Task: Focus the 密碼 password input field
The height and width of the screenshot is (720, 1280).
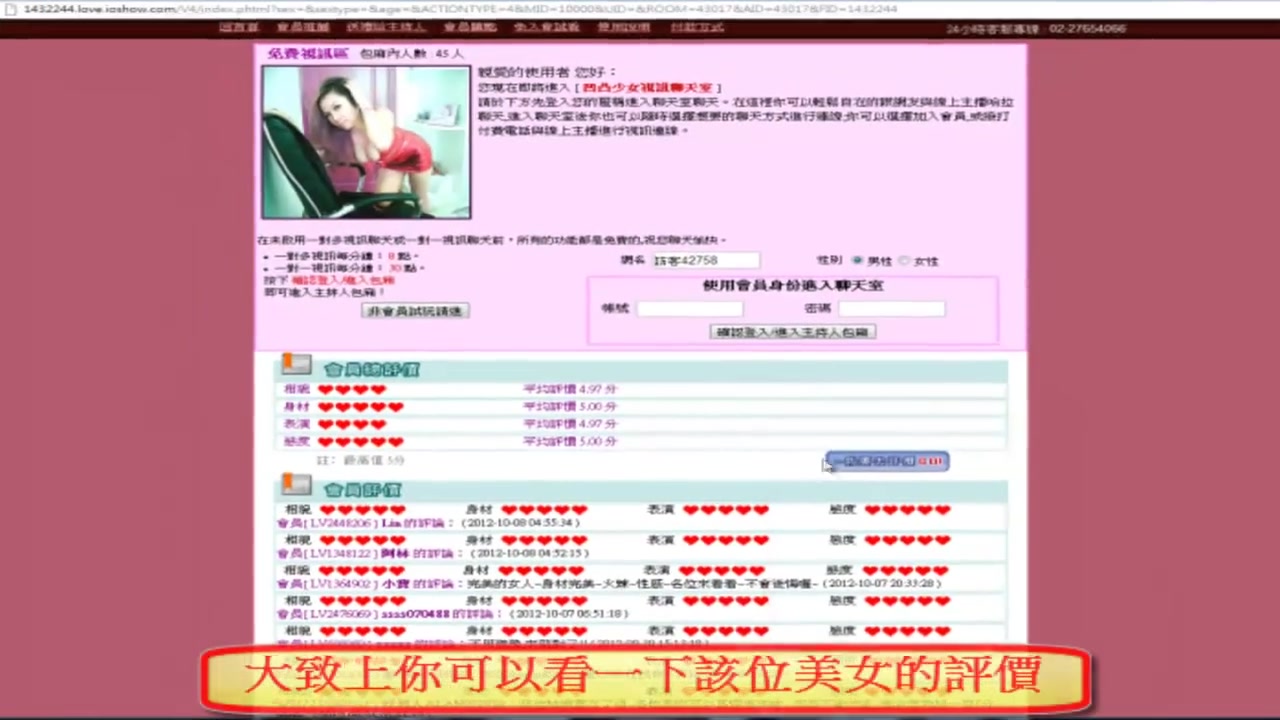Action: click(x=891, y=309)
